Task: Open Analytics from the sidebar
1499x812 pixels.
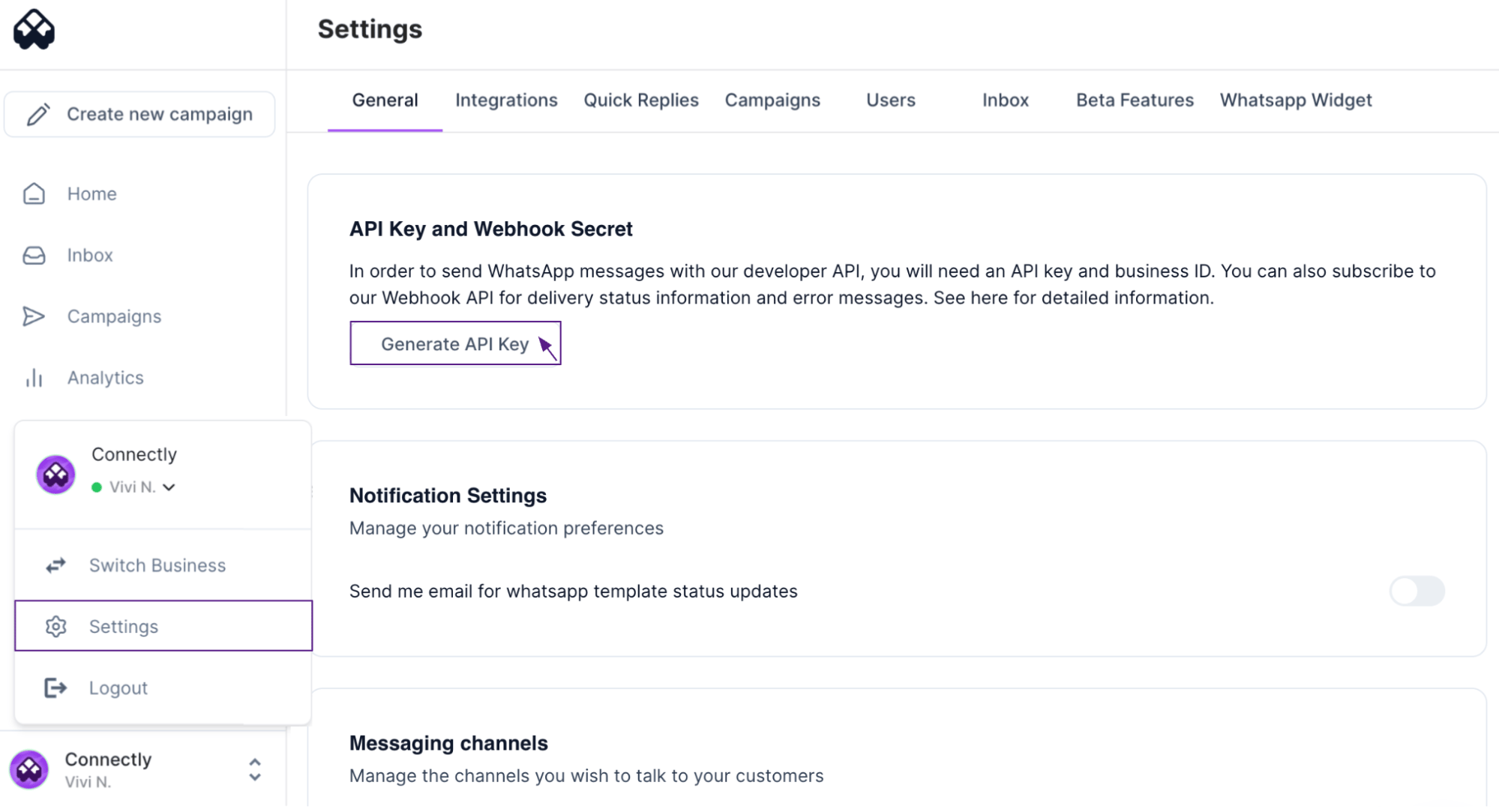Action: 106,378
